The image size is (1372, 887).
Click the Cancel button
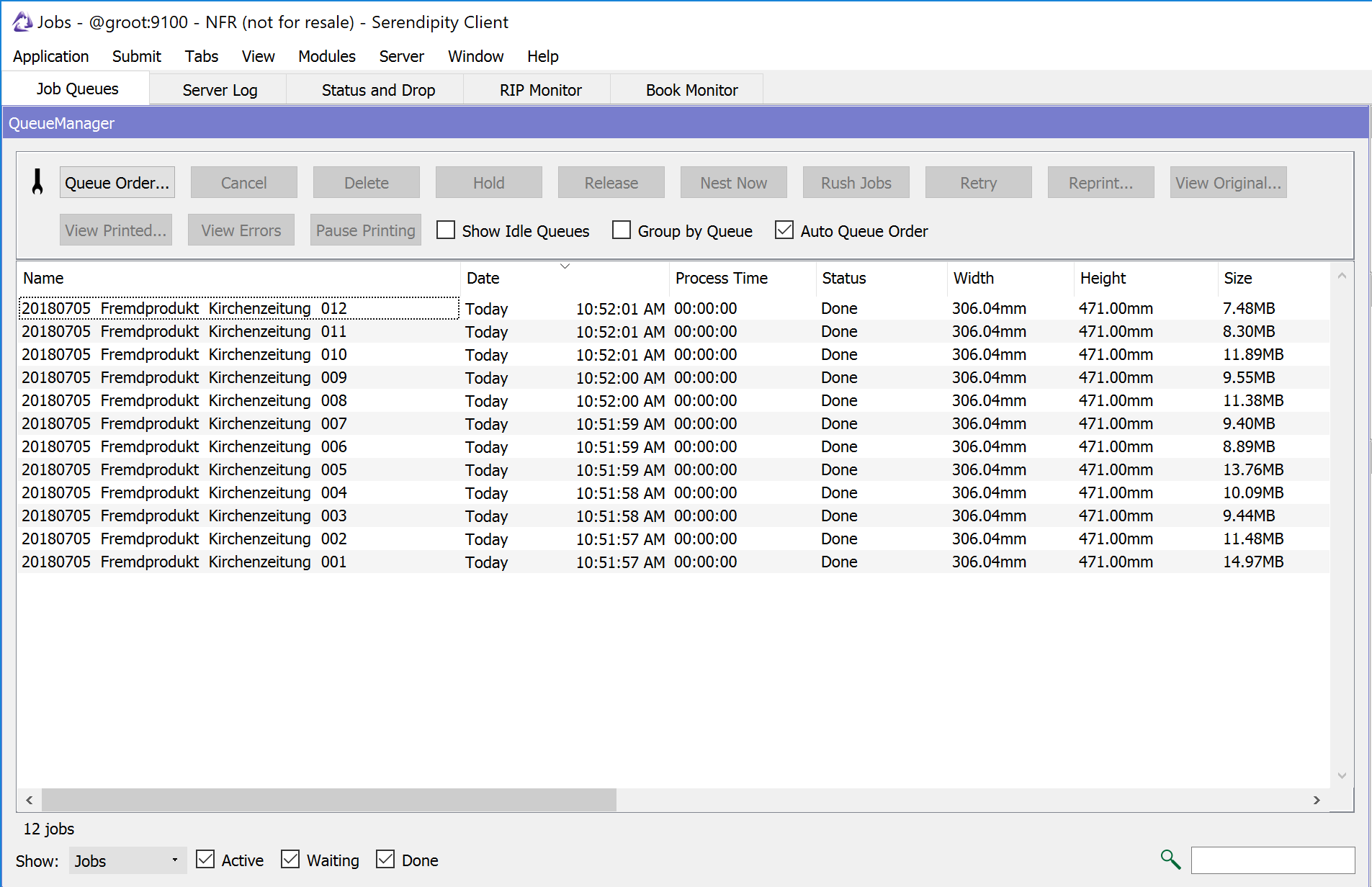pos(244,183)
